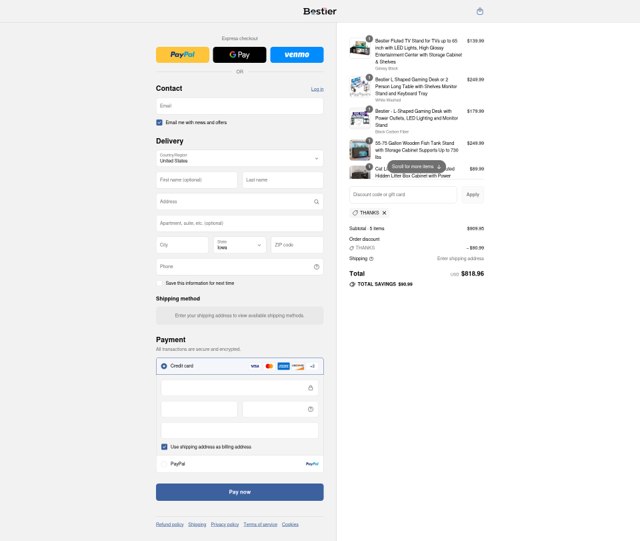
Task: Open the Country/Region dropdown
Action: coord(240,158)
